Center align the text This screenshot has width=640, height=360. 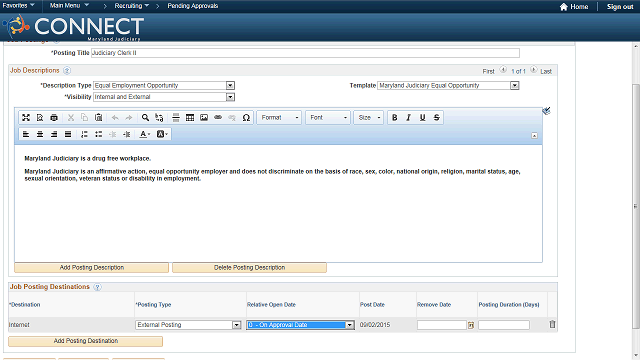40,134
